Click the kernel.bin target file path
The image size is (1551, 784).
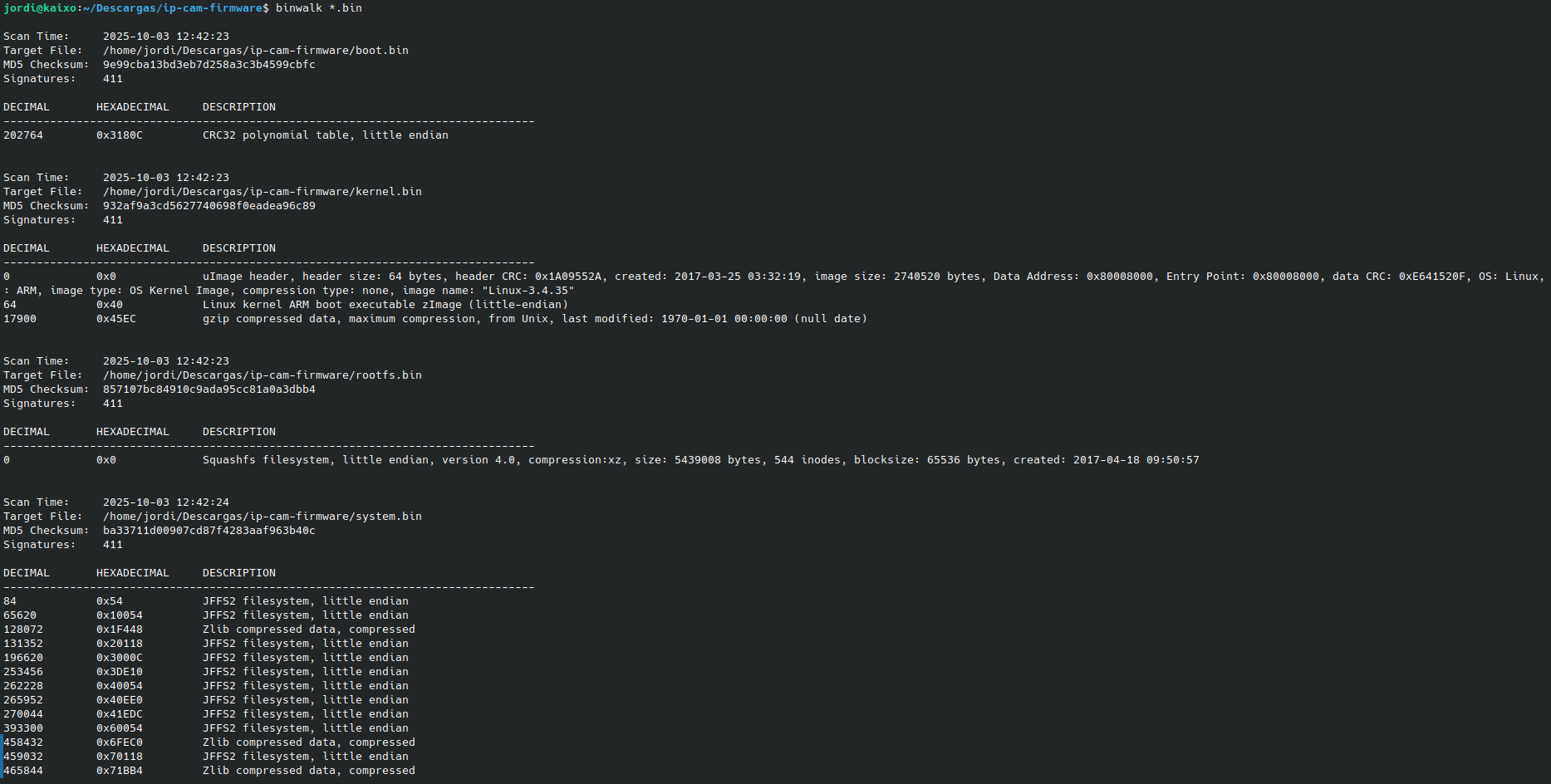pyautogui.click(x=262, y=192)
